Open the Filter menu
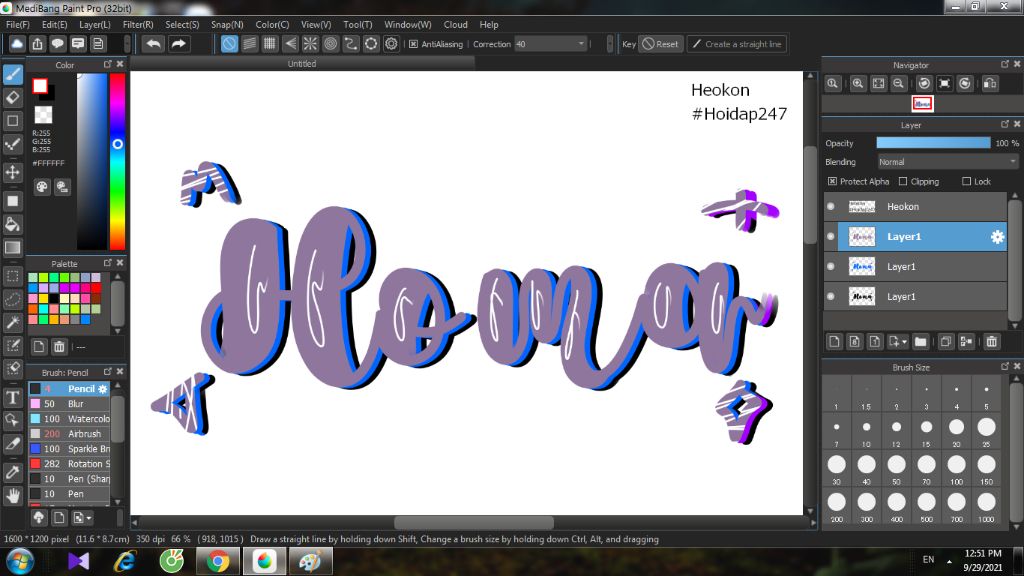 click(x=138, y=25)
